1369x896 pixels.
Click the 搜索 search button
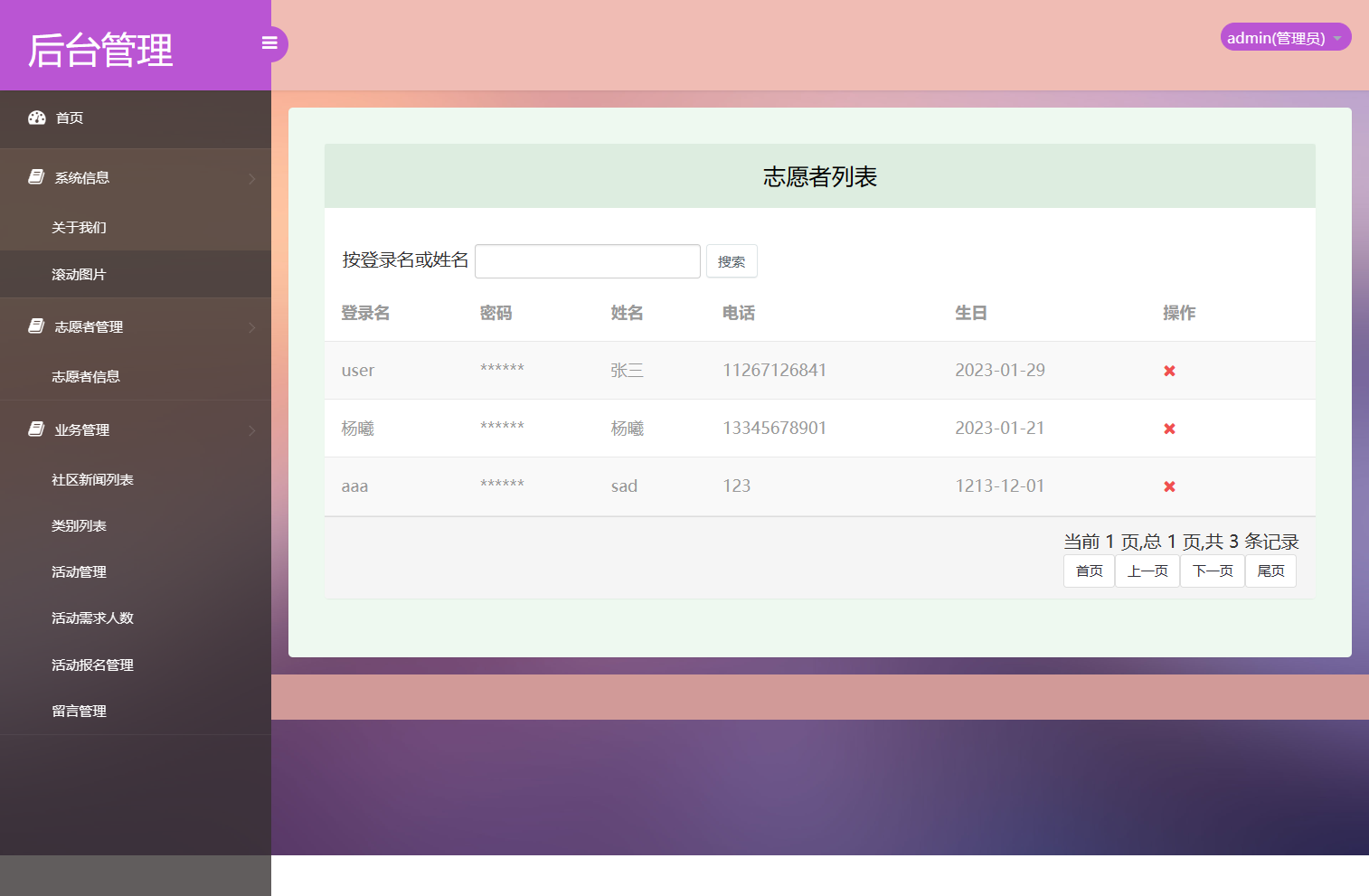(x=732, y=260)
